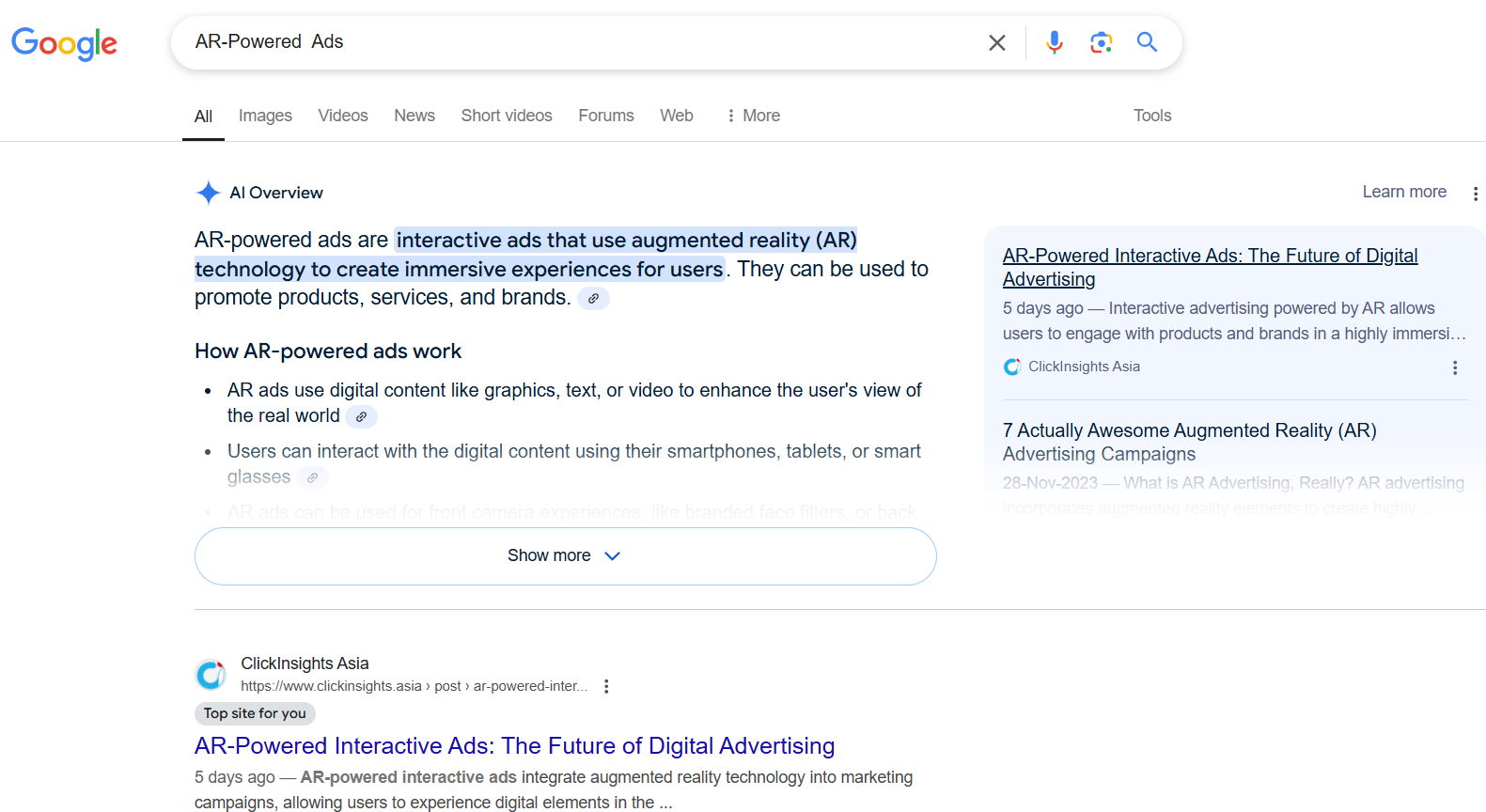Switch to the Forums tab

coord(606,116)
